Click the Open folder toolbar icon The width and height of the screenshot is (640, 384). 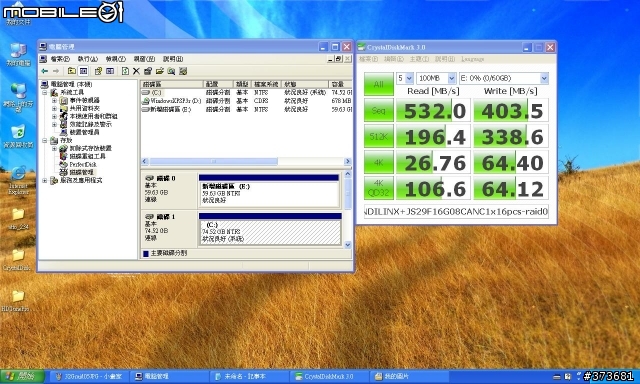160,71
